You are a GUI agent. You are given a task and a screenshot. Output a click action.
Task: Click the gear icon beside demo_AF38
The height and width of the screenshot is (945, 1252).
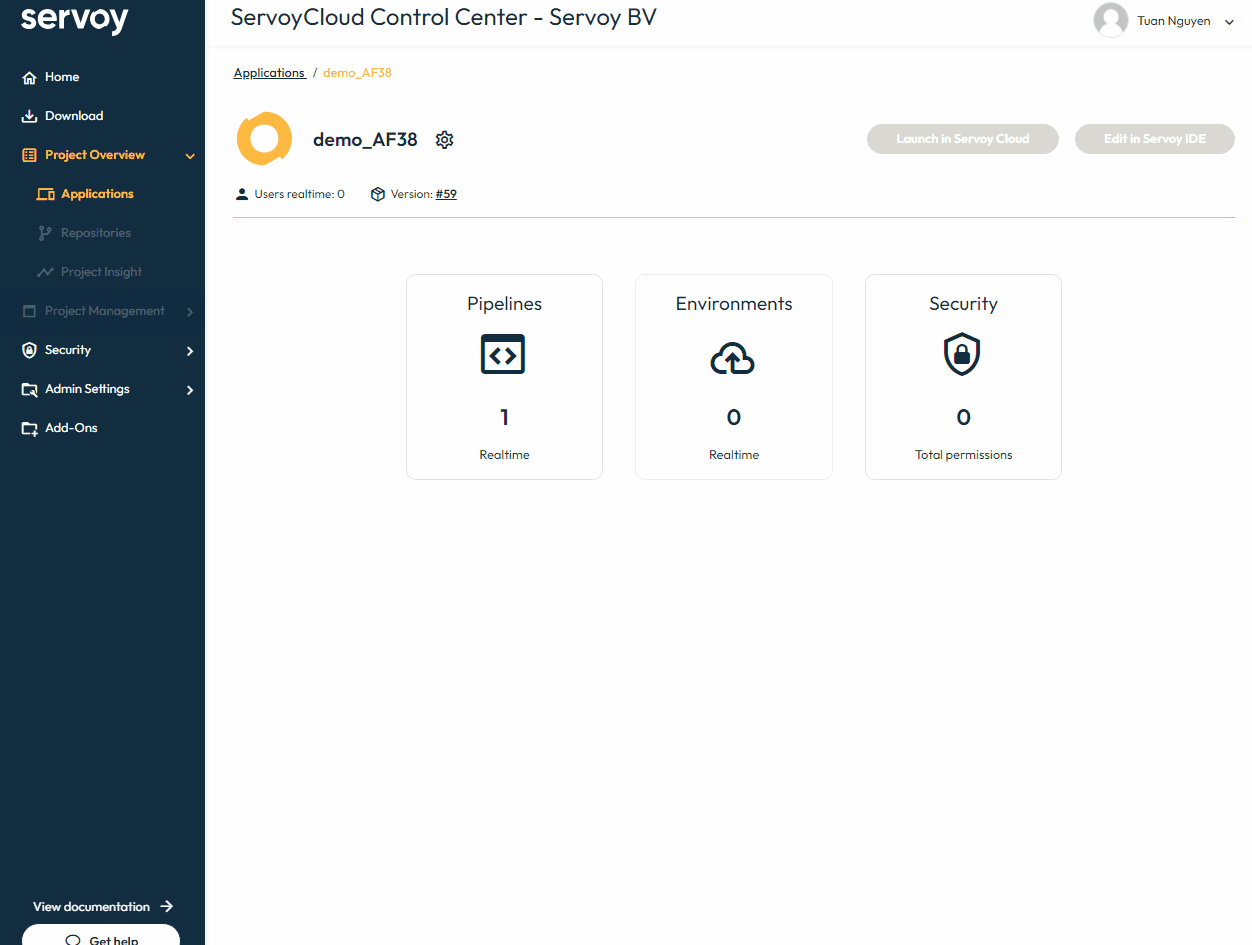pyautogui.click(x=445, y=140)
